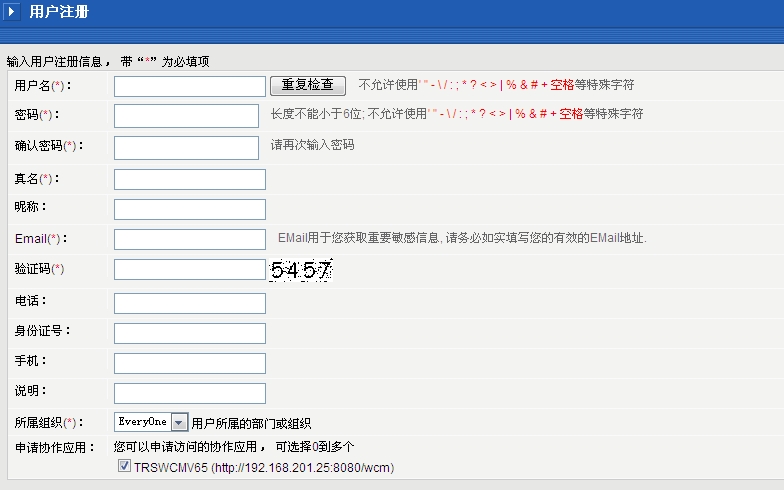Focus the Email input field

[x=190, y=240]
